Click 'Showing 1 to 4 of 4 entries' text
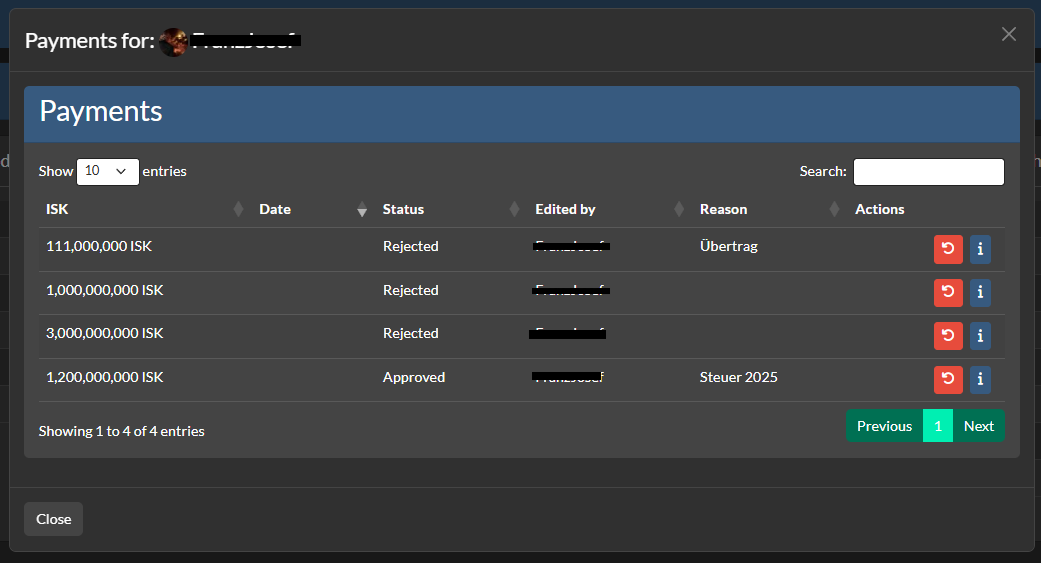1041x563 pixels. pos(121,432)
